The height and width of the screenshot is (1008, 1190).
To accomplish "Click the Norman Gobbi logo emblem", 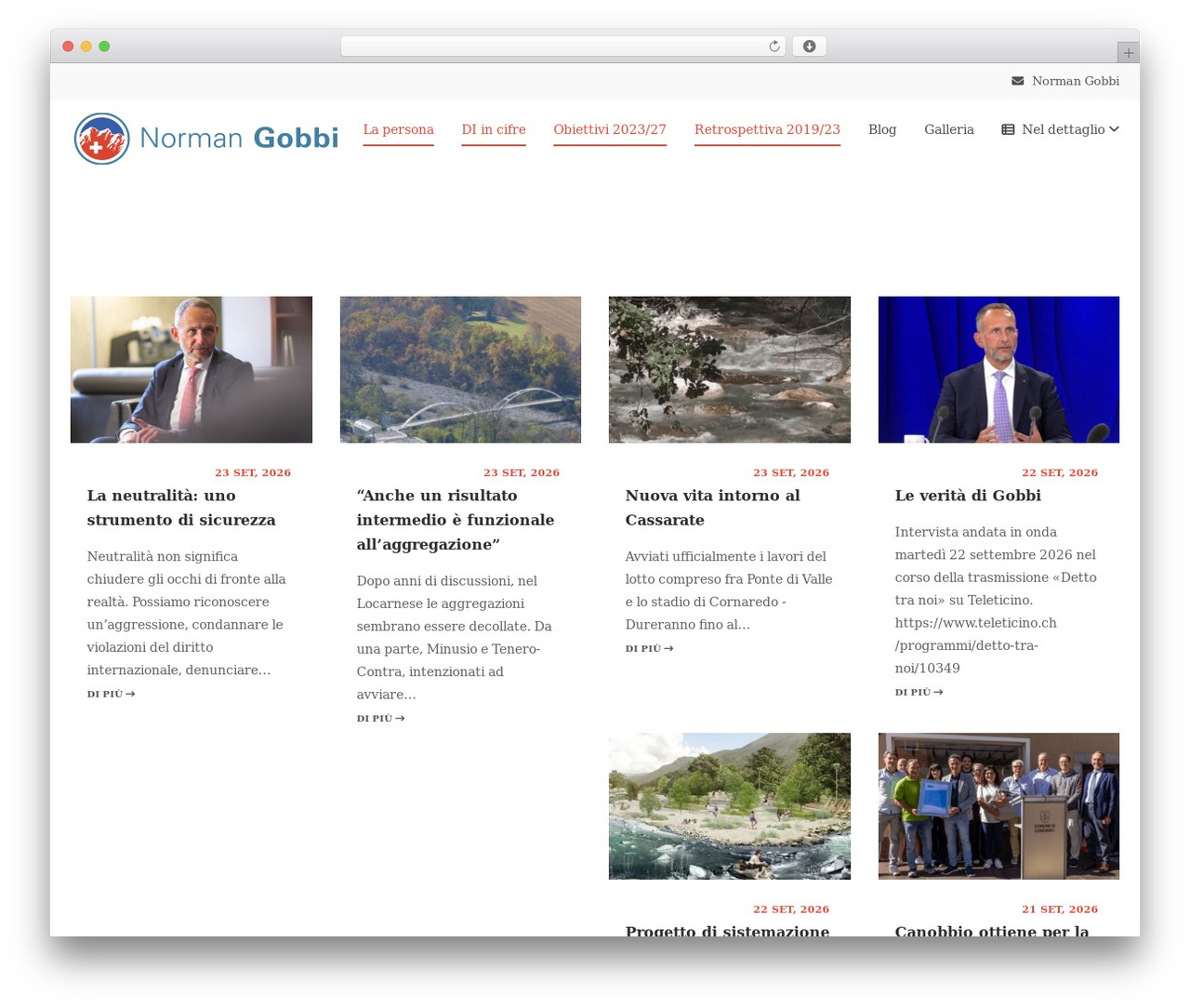I will [101, 139].
